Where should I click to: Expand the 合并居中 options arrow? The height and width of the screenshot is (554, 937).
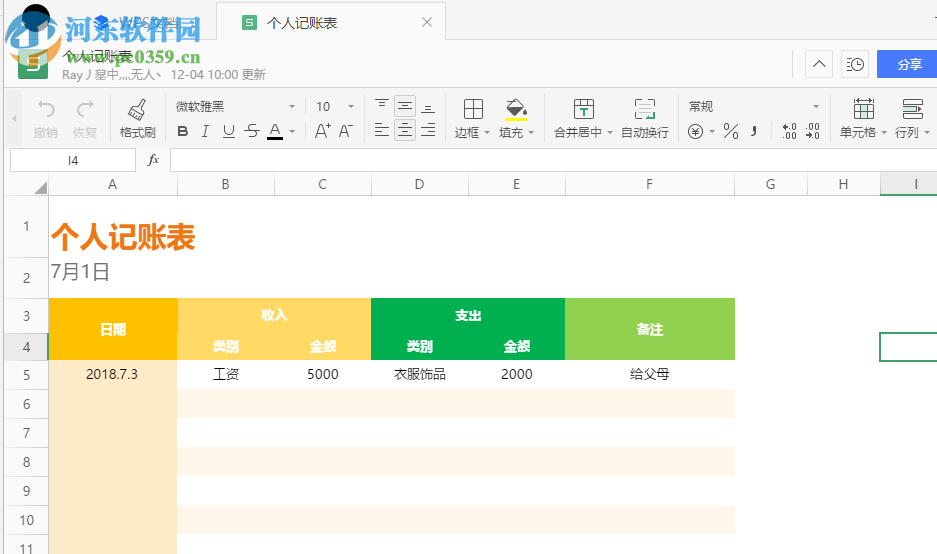pos(610,133)
